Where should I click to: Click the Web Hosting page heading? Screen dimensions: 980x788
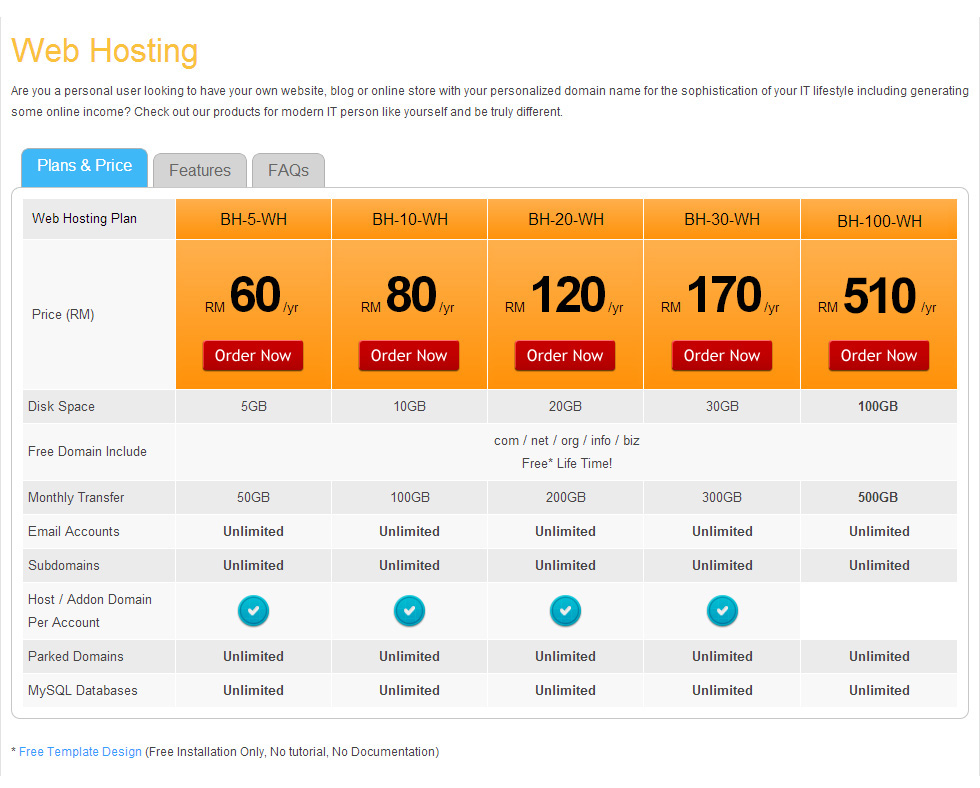[105, 51]
